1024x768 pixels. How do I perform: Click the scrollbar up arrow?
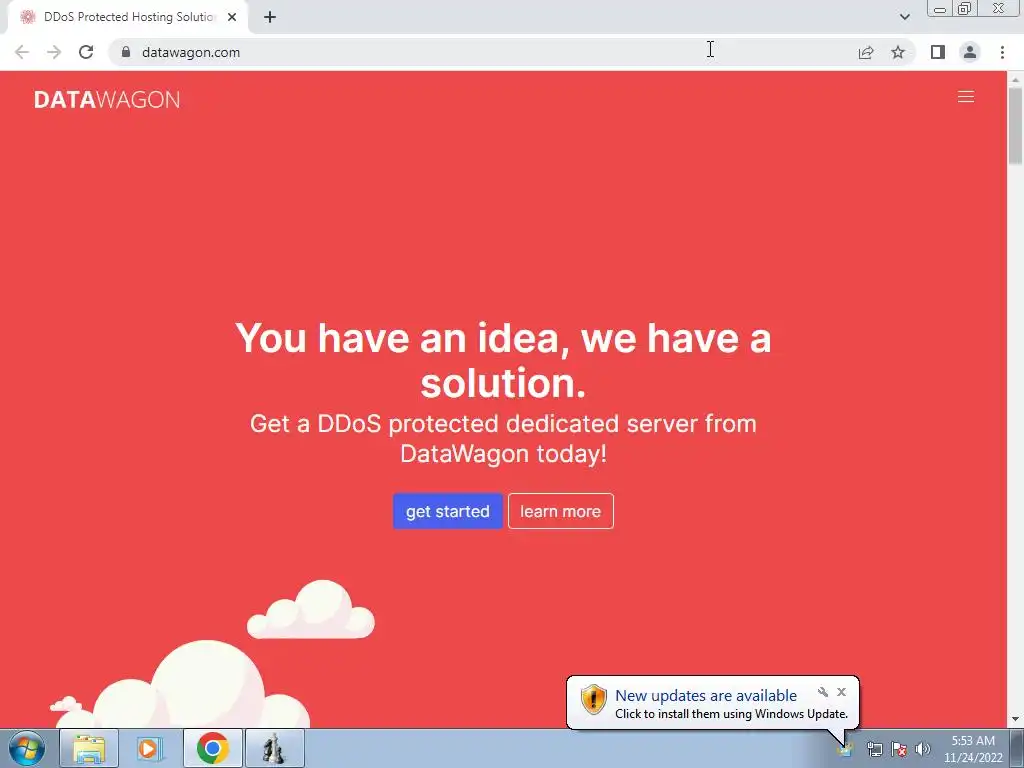[x=1015, y=79]
